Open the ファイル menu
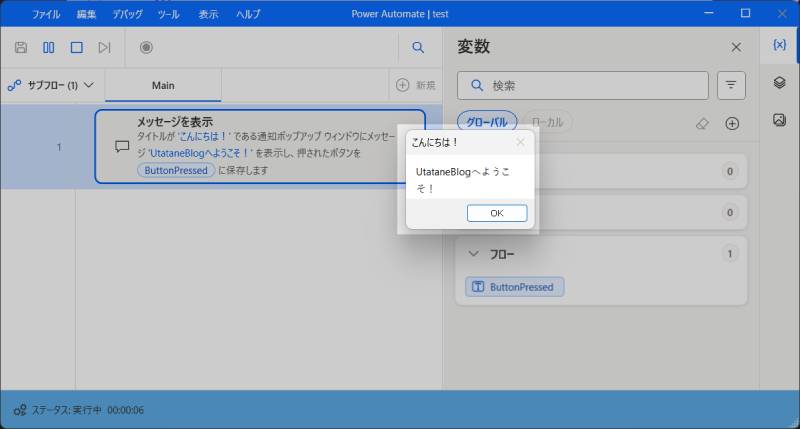This screenshot has width=800, height=429. (46, 14)
